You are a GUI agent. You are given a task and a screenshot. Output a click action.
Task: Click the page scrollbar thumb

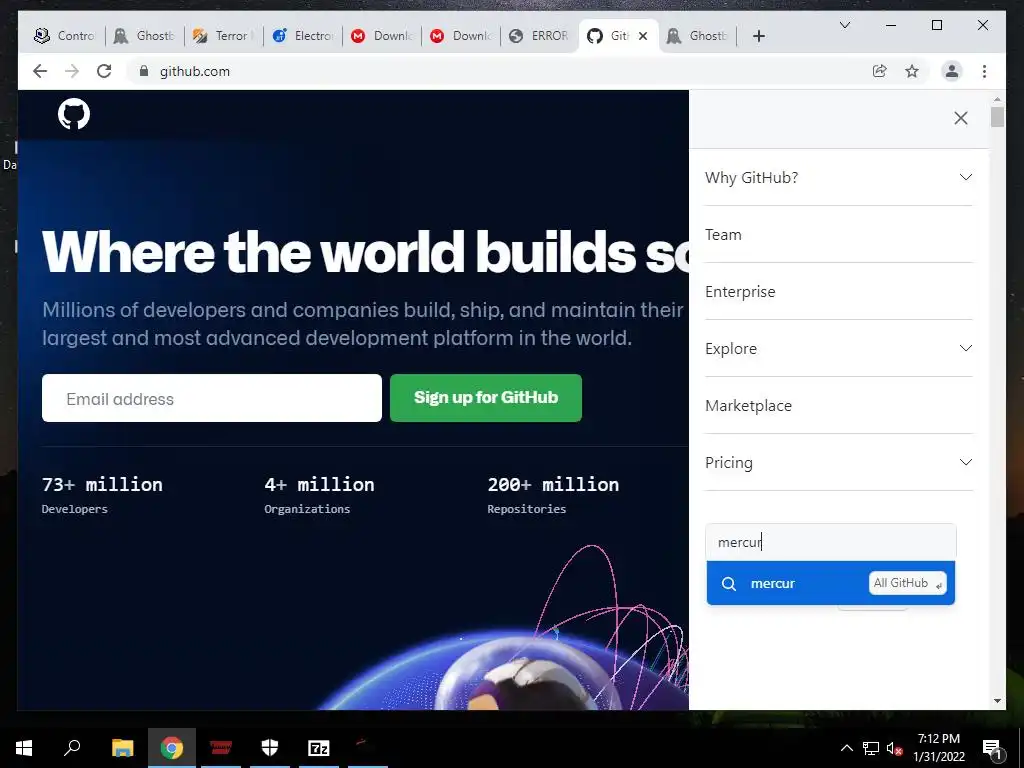pyautogui.click(x=997, y=116)
